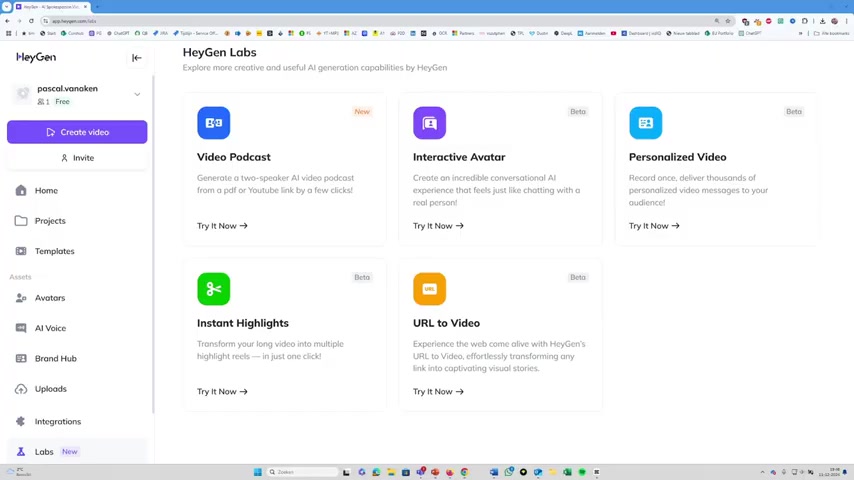Click the HeyGen logo
The height and width of the screenshot is (480, 854).
[36, 57]
